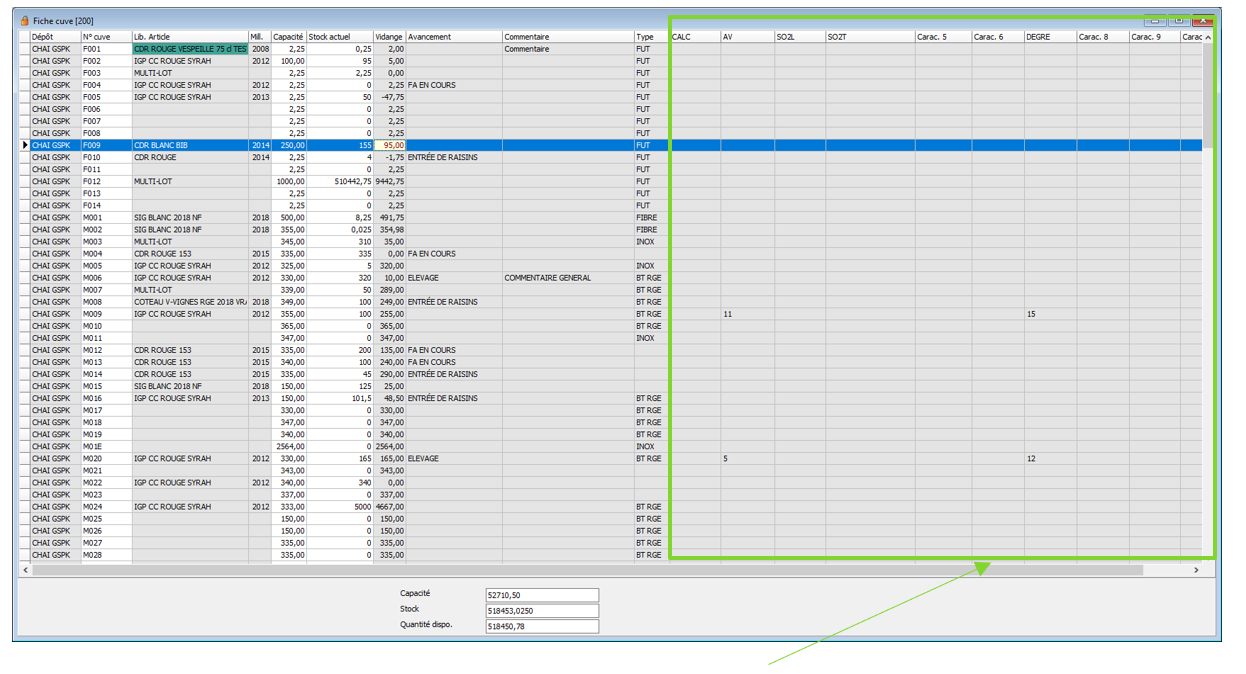The height and width of the screenshot is (674, 1246).
Task: Click the green CDR ROUGE VESPEILLE article cell
Action: coord(190,49)
